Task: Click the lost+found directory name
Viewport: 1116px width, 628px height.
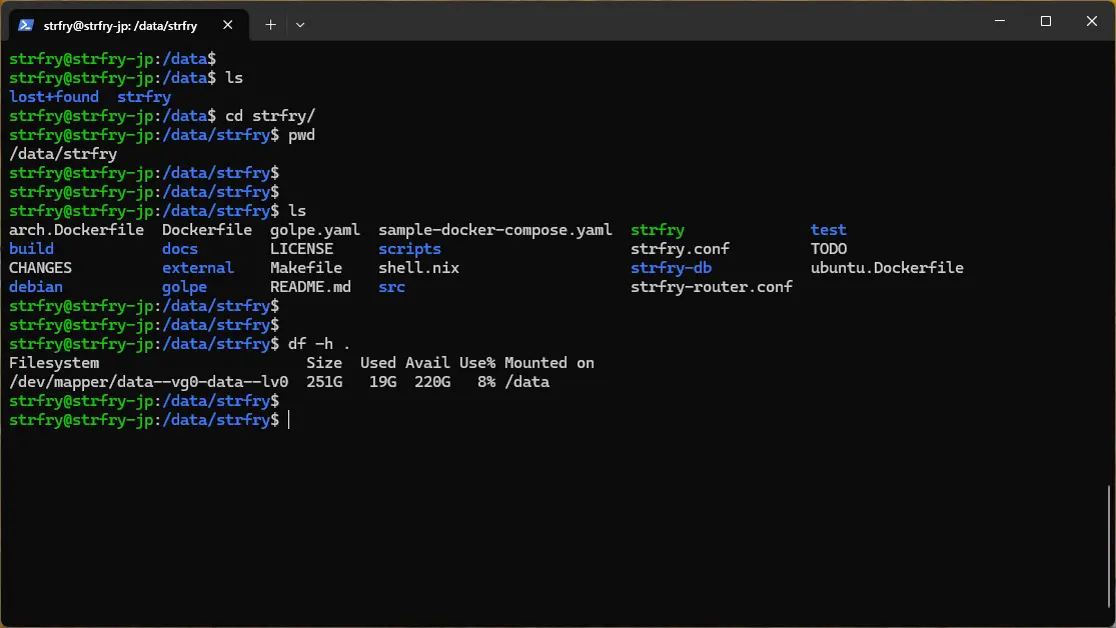Action: pyautogui.click(x=54, y=97)
